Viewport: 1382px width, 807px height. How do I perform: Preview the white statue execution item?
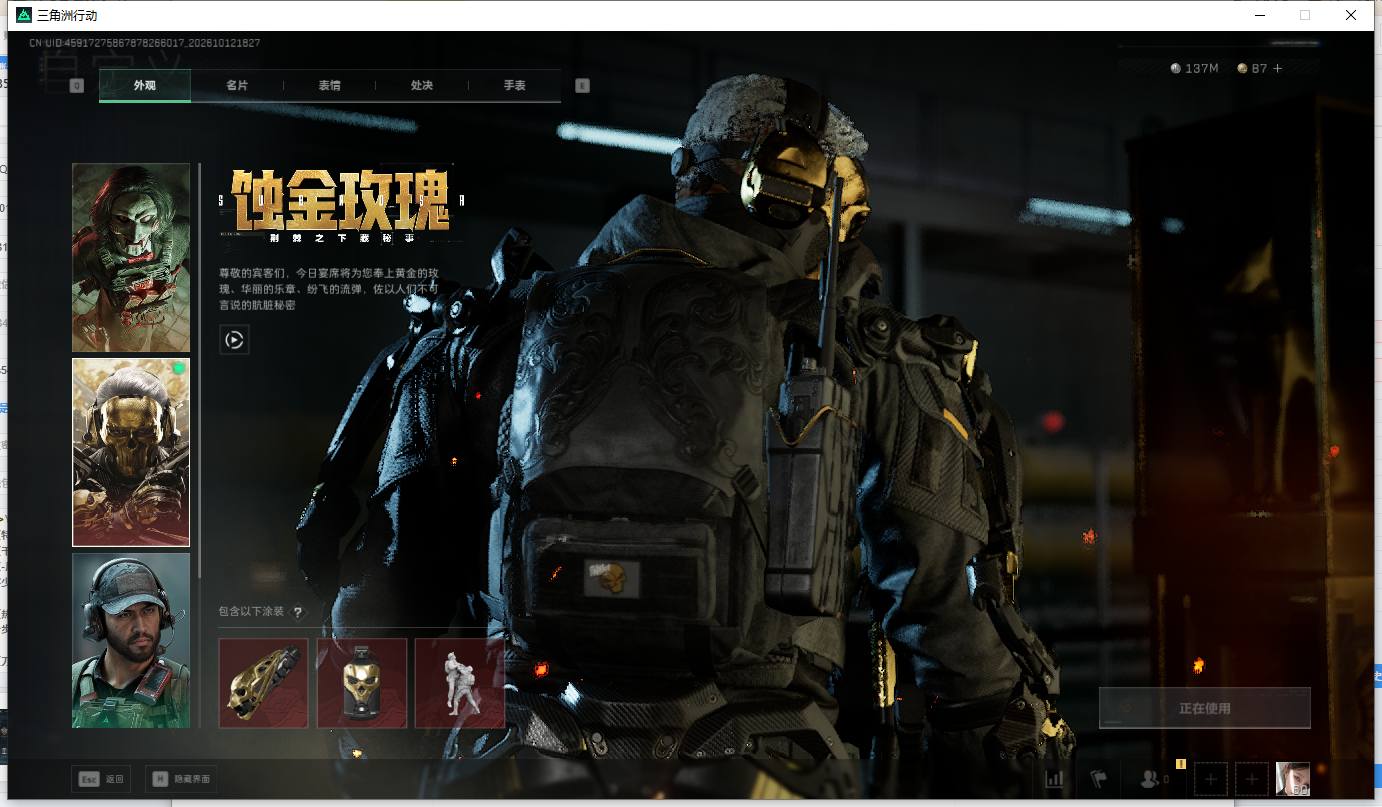(x=460, y=683)
